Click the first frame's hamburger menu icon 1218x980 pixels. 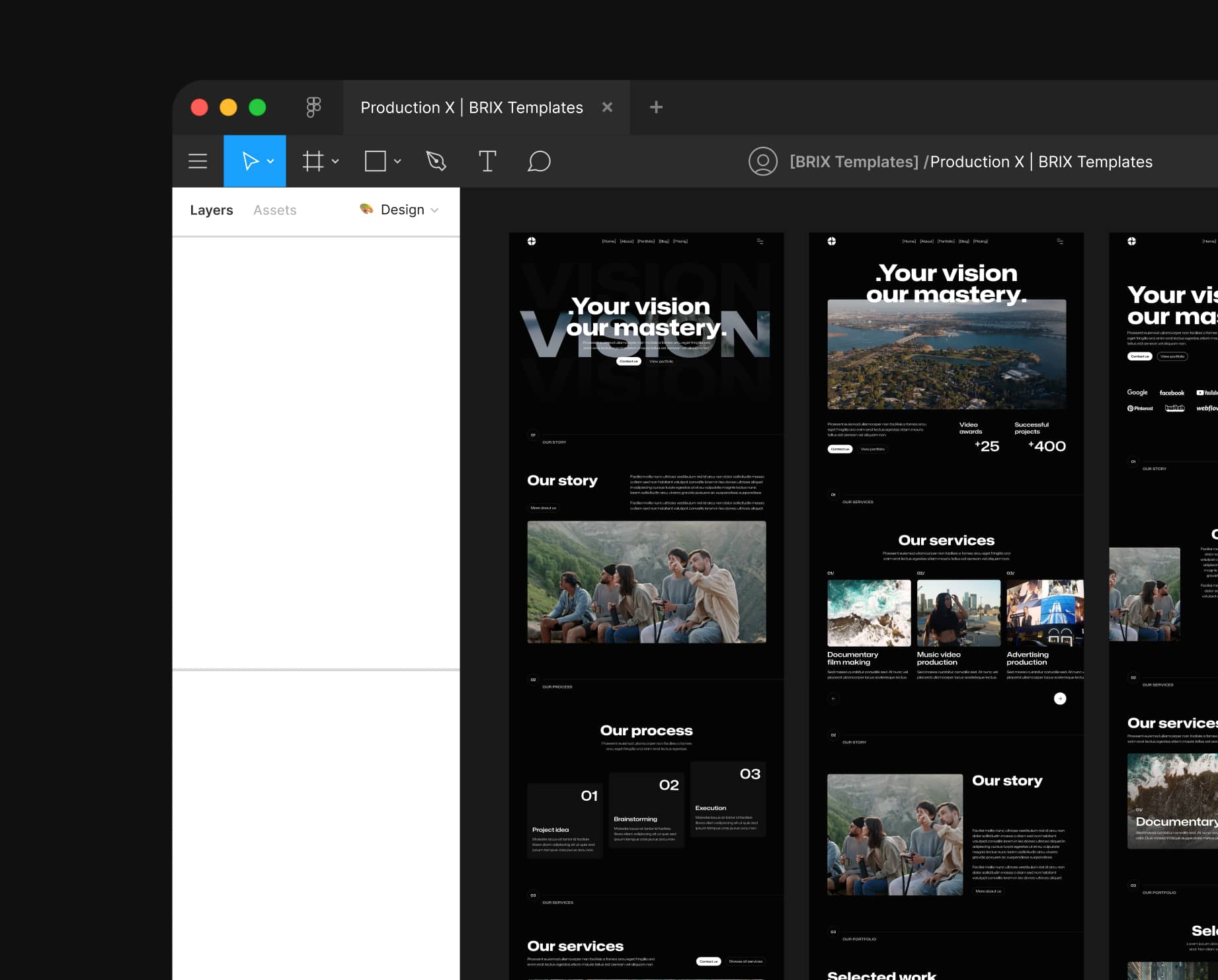coord(760,241)
